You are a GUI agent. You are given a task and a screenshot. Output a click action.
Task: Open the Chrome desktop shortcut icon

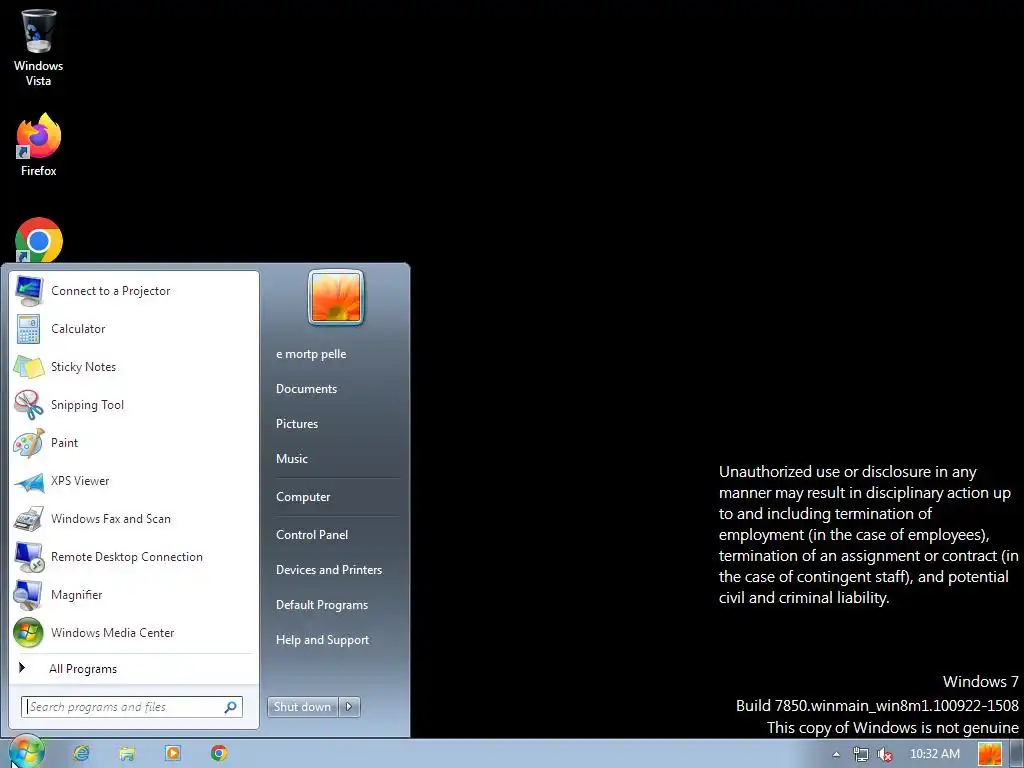[x=39, y=240]
